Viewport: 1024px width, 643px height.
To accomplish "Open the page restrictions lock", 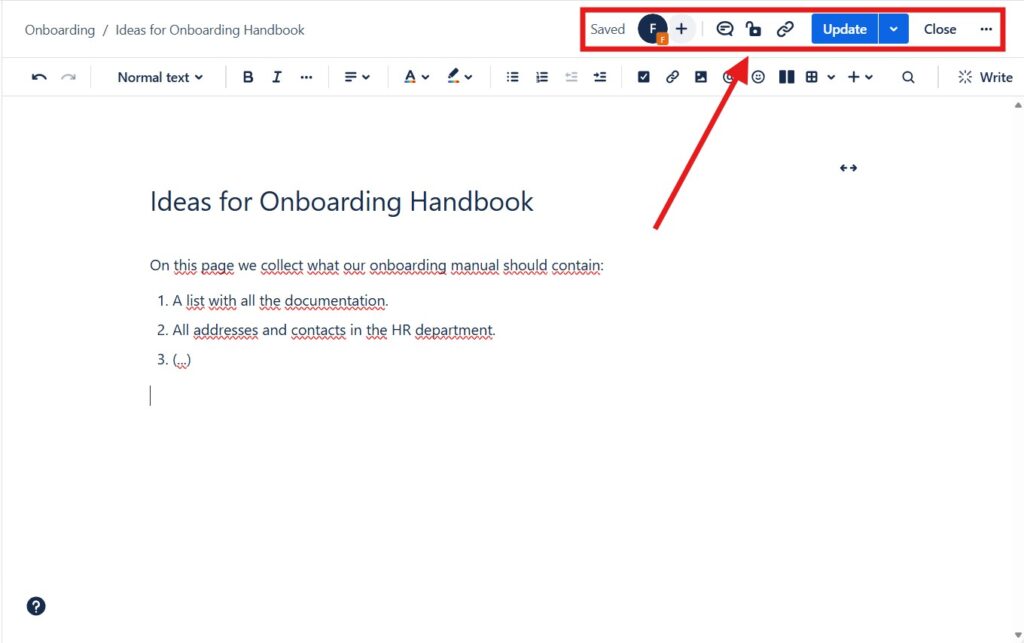I will (754, 28).
